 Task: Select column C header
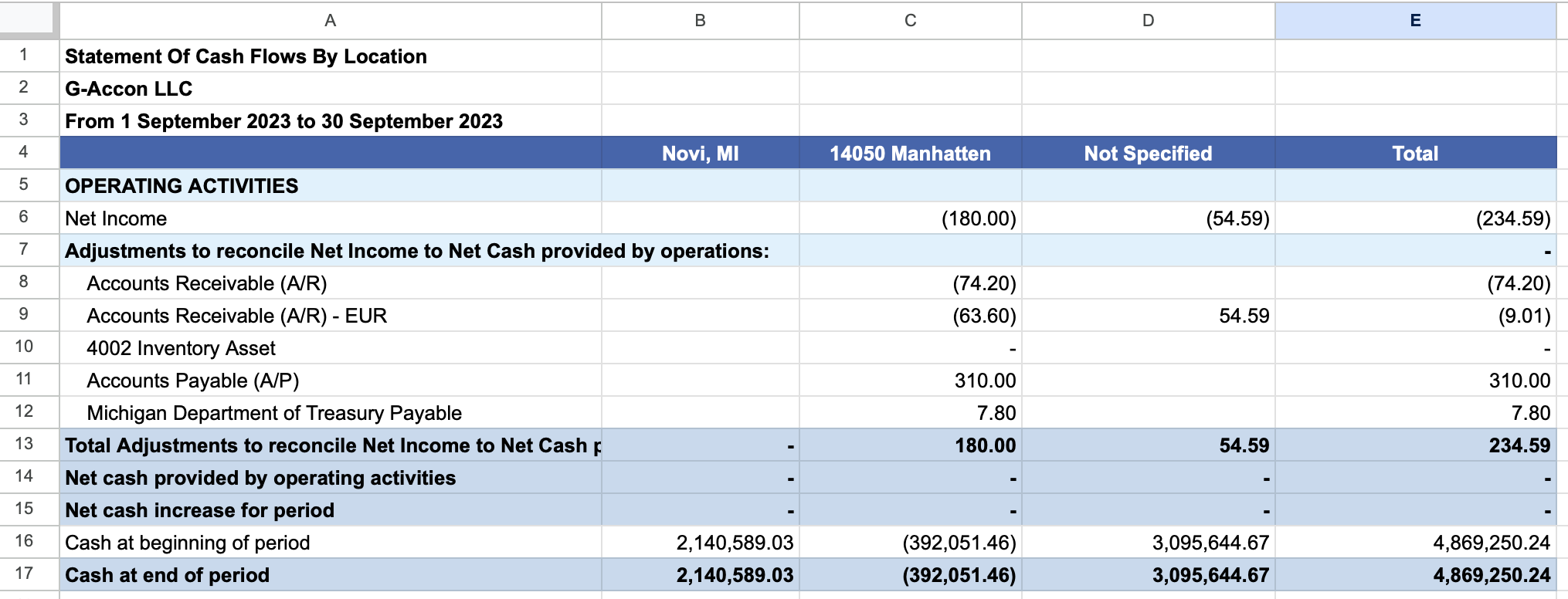tap(911, 21)
